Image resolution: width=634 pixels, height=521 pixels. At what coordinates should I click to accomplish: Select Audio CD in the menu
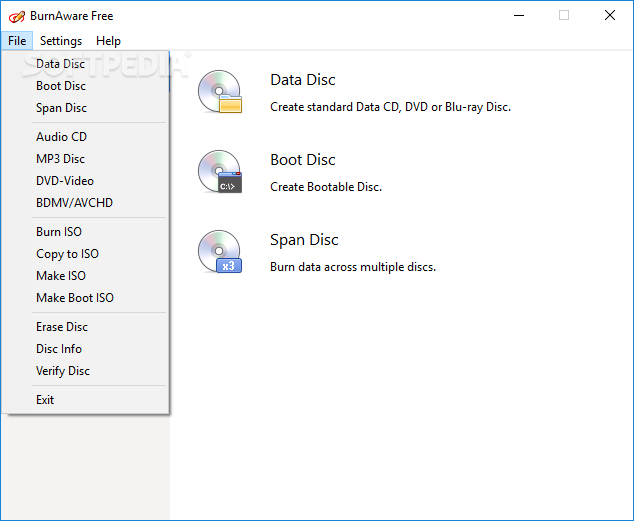pos(85,137)
